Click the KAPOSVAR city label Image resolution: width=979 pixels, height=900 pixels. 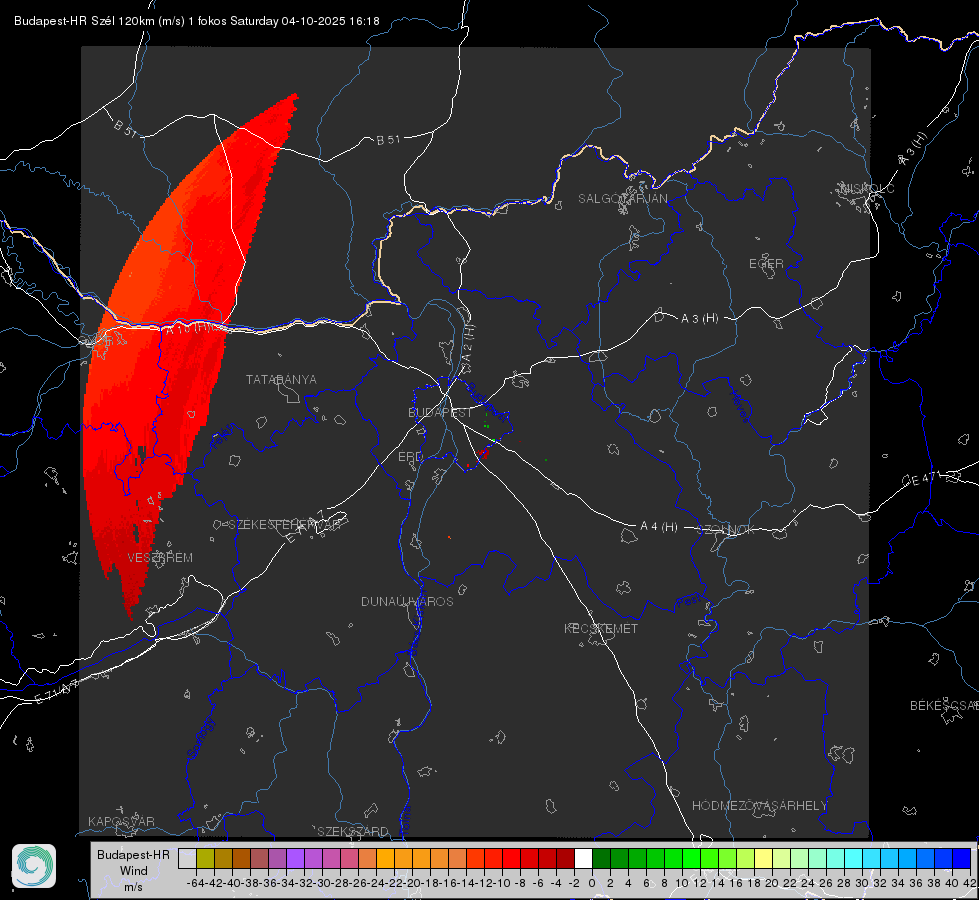point(121,821)
